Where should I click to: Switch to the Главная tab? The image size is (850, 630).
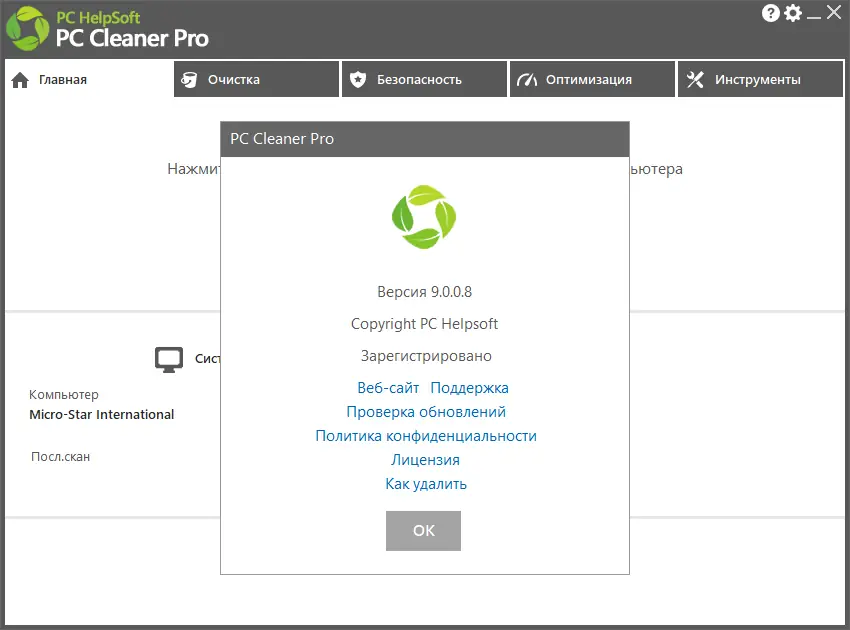89,80
